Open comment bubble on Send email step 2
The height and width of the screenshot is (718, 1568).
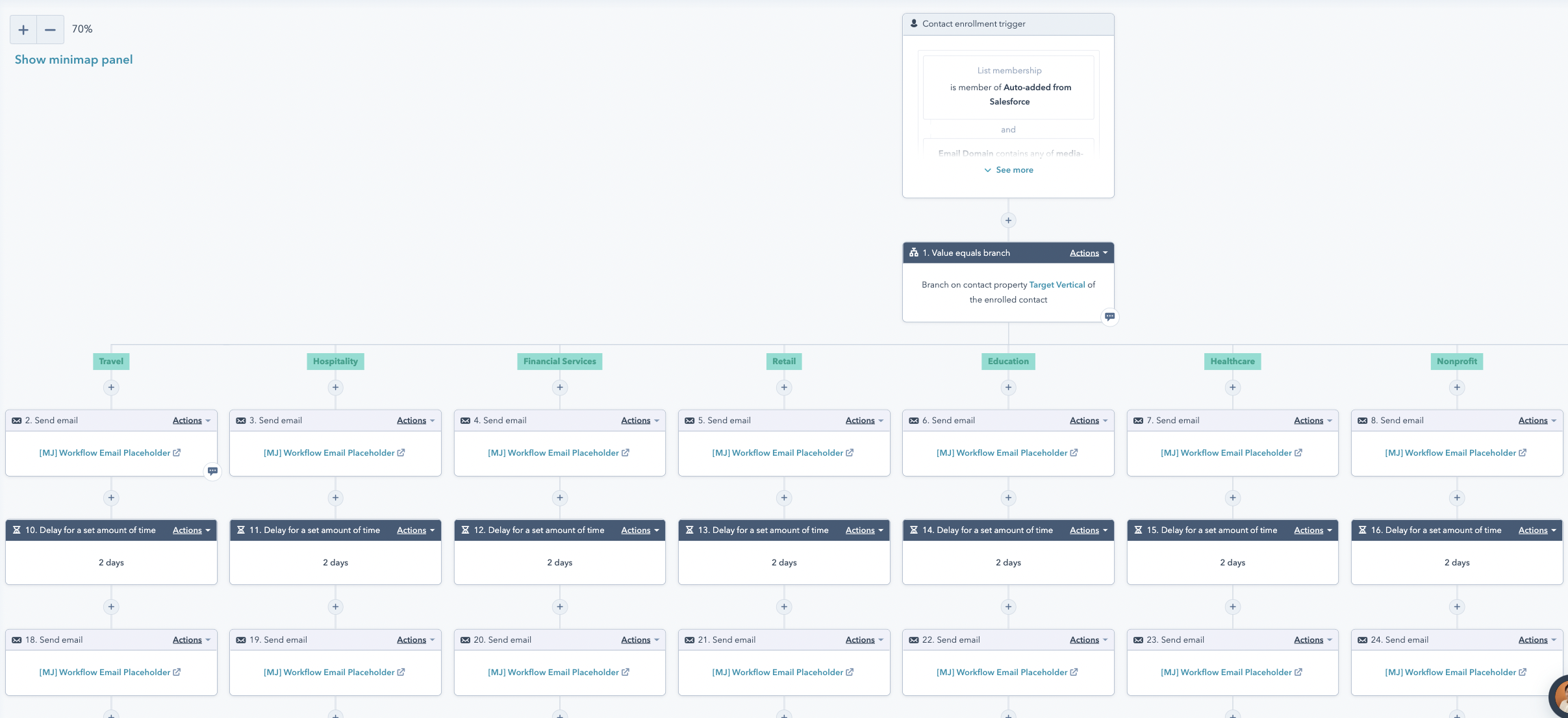pos(212,471)
